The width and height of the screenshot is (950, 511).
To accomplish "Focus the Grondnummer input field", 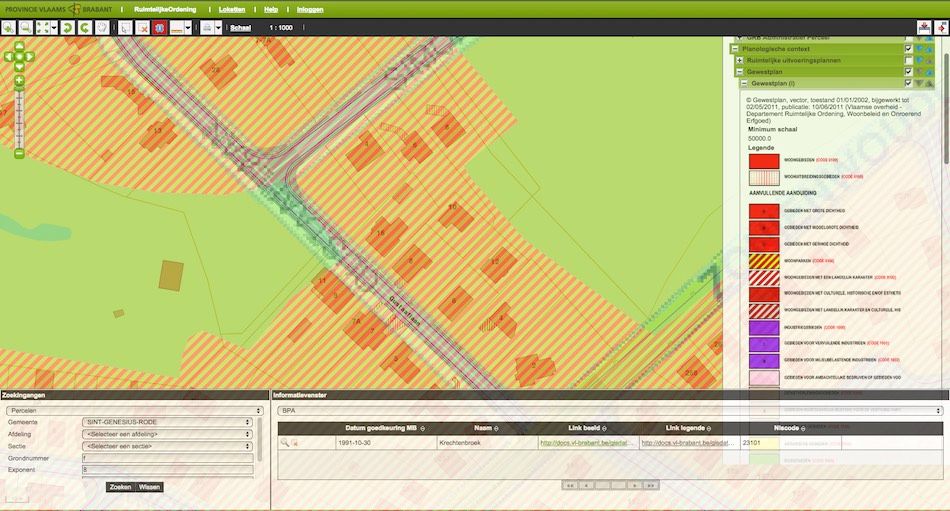I will [x=167, y=458].
